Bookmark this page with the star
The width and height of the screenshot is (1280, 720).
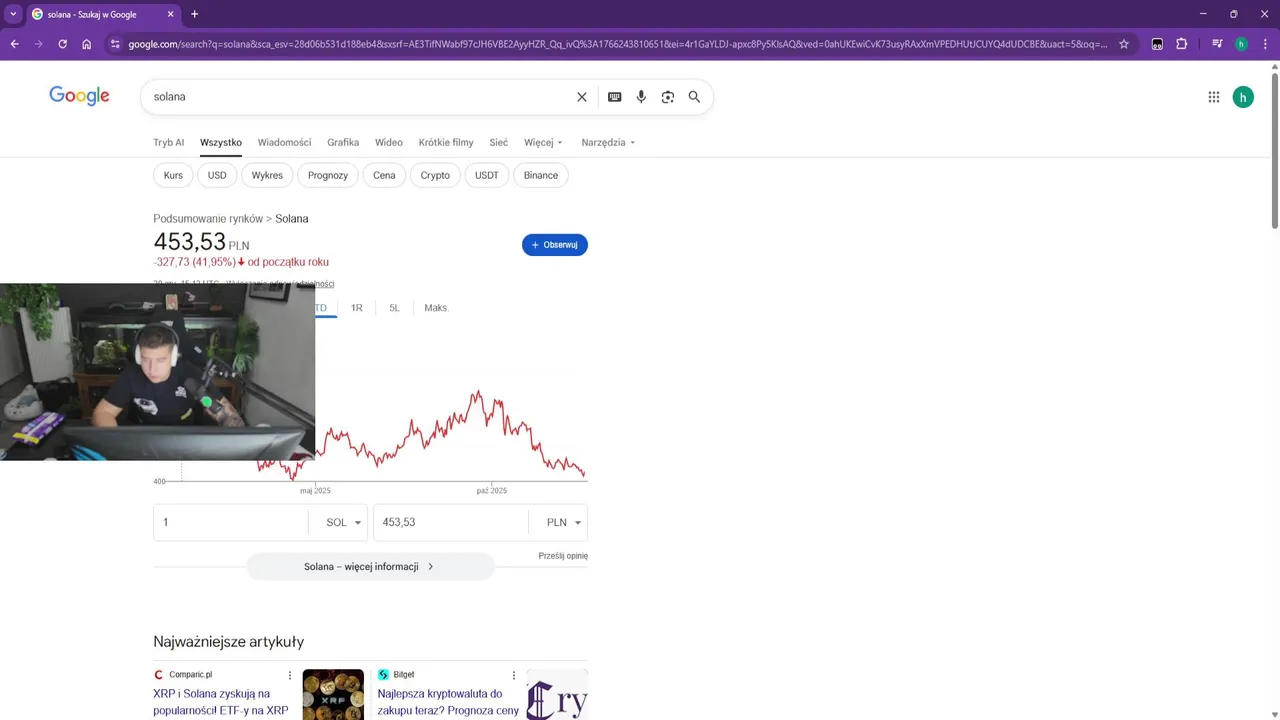point(1124,44)
